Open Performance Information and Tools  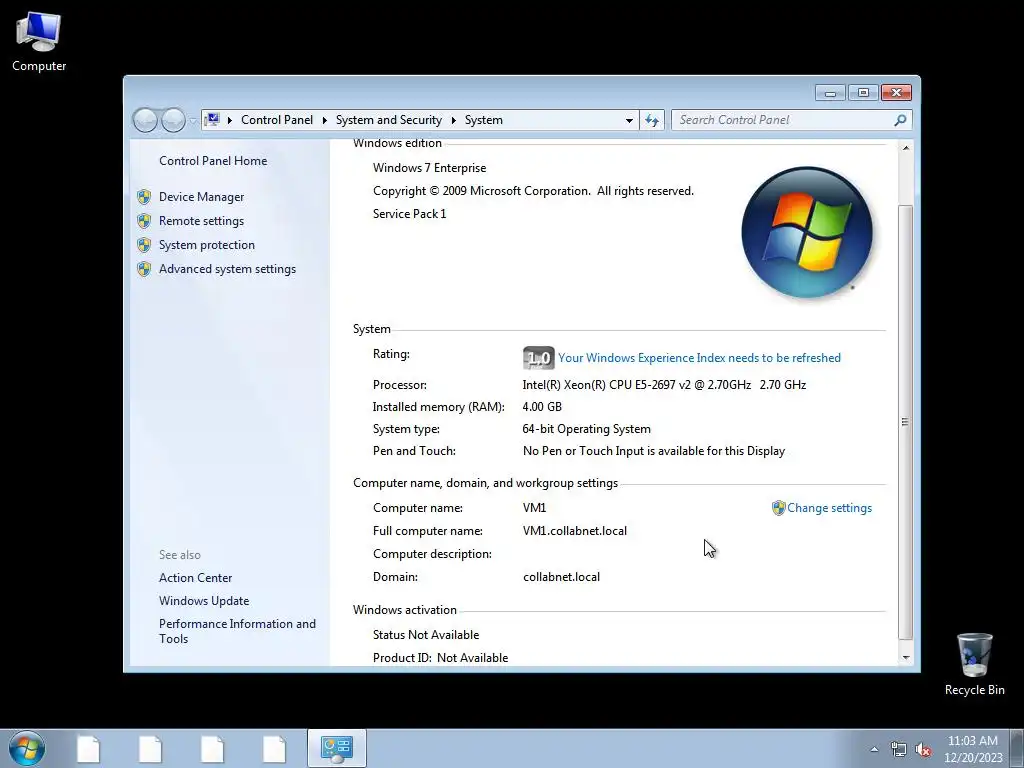tap(237, 632)
